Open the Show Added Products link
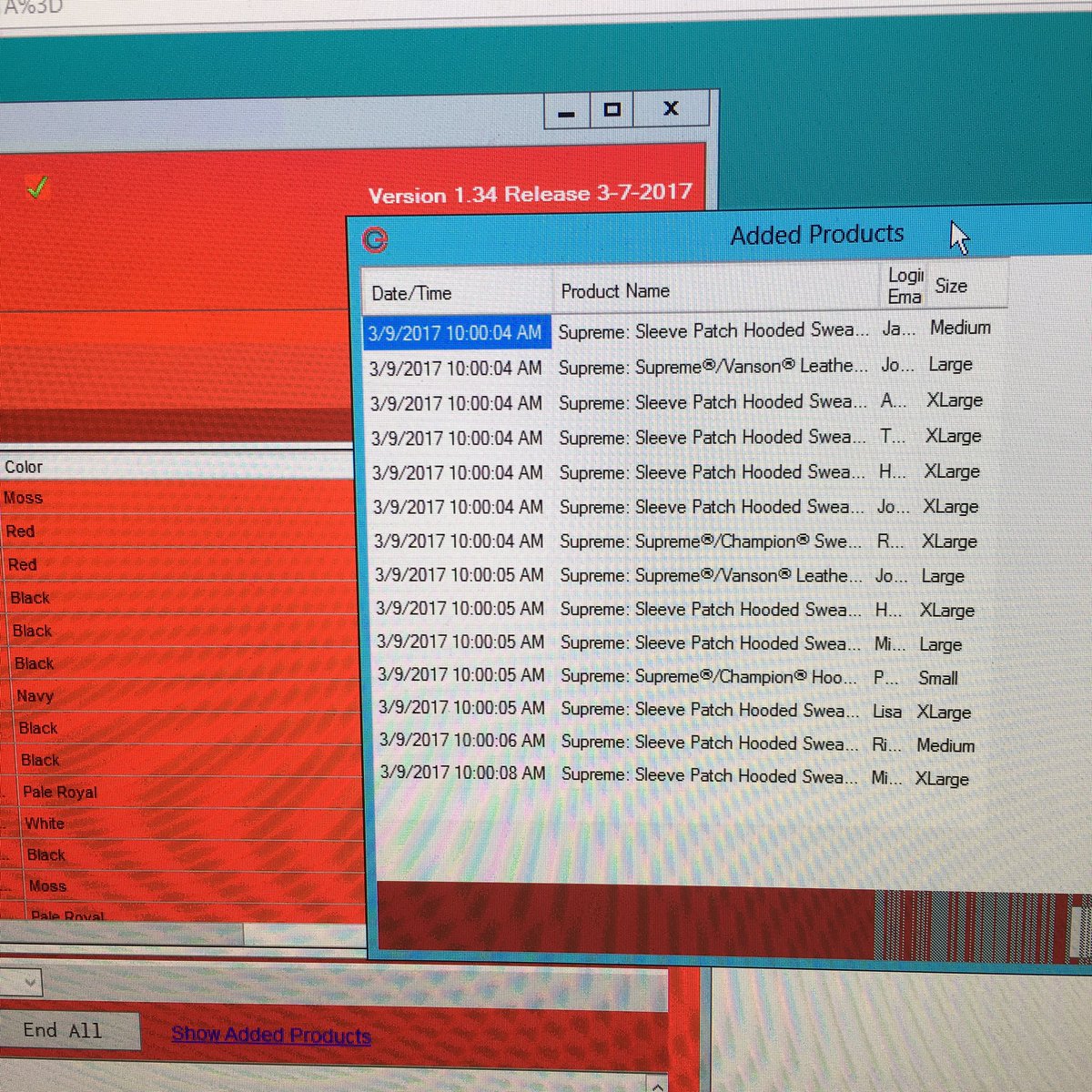This screenshot has width=1092, height=1092. (271, 1035)
